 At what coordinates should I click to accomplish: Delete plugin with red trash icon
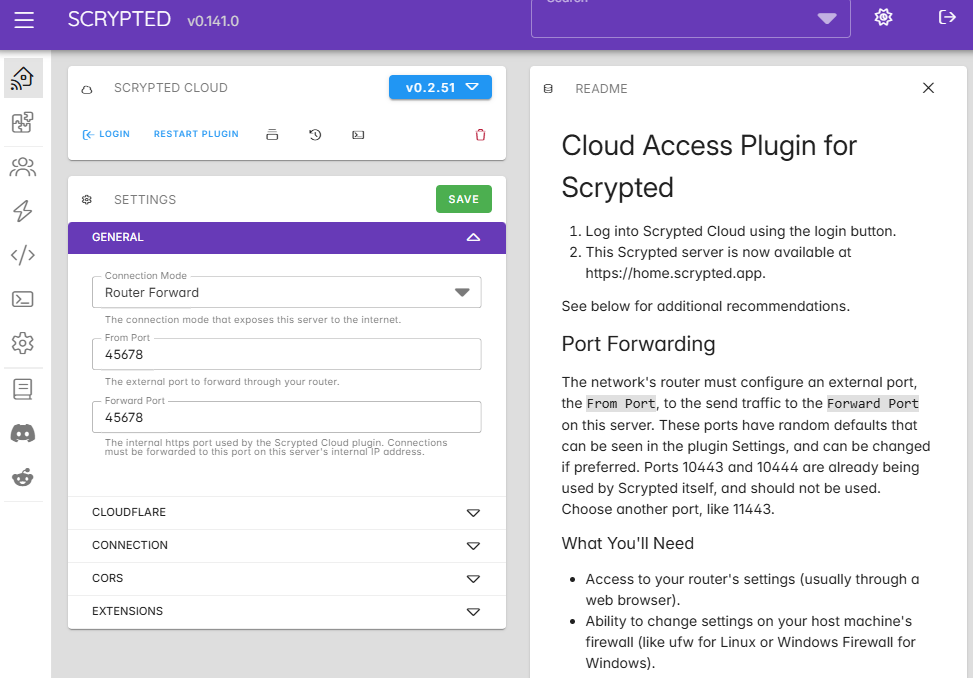480,134
